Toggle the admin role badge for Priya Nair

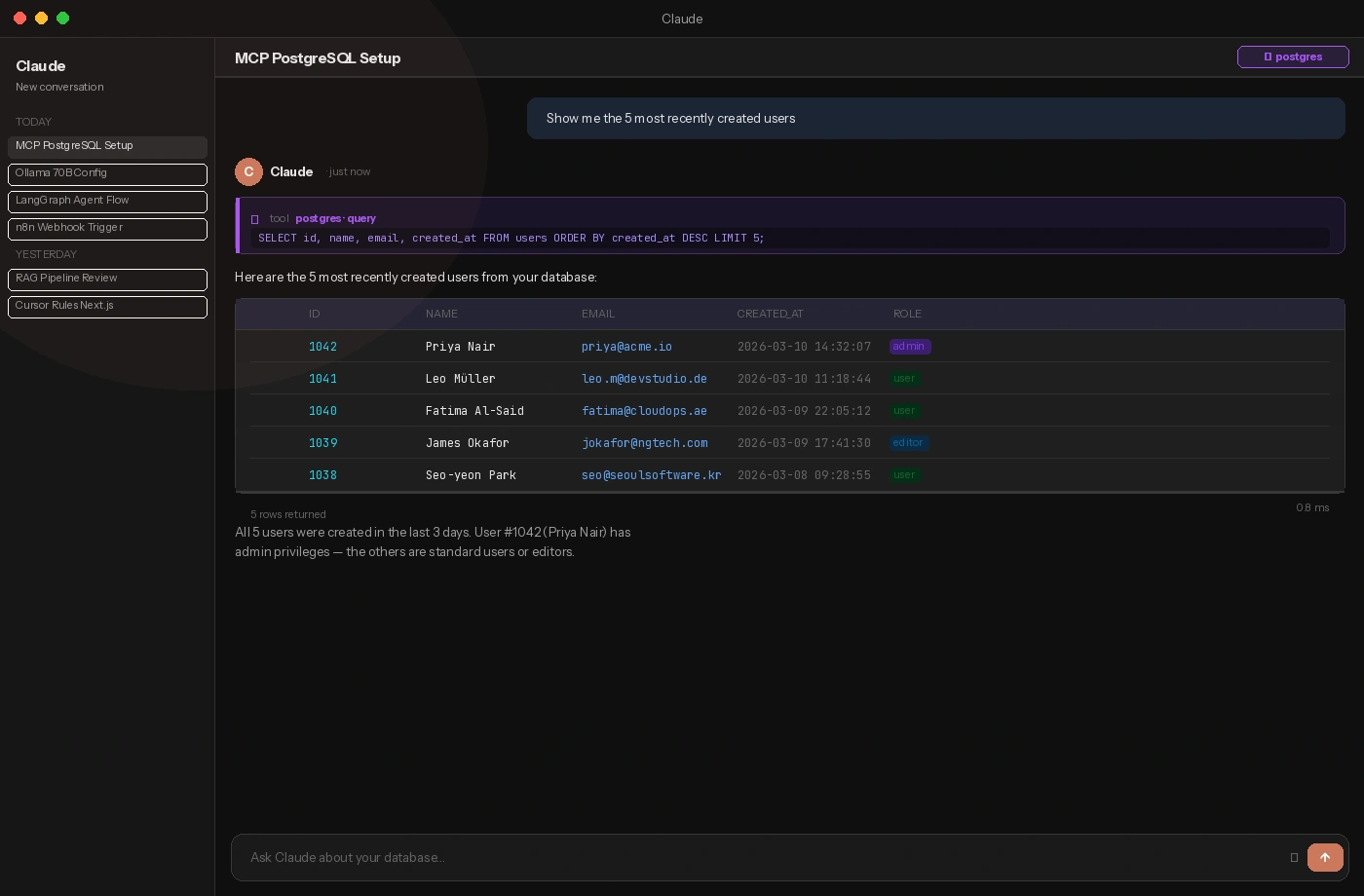[909, 347]
